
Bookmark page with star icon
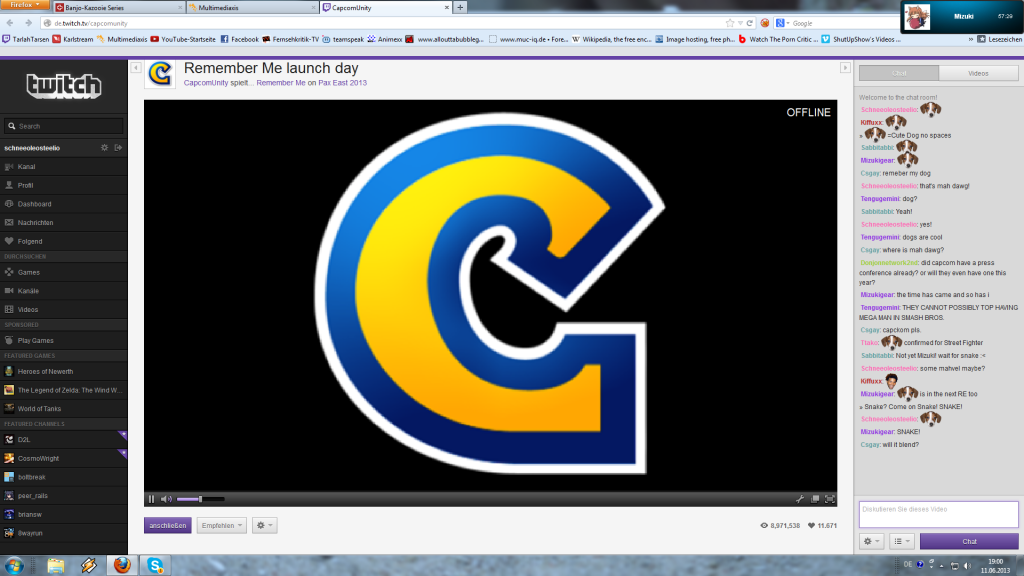click(x=729, y=23)
